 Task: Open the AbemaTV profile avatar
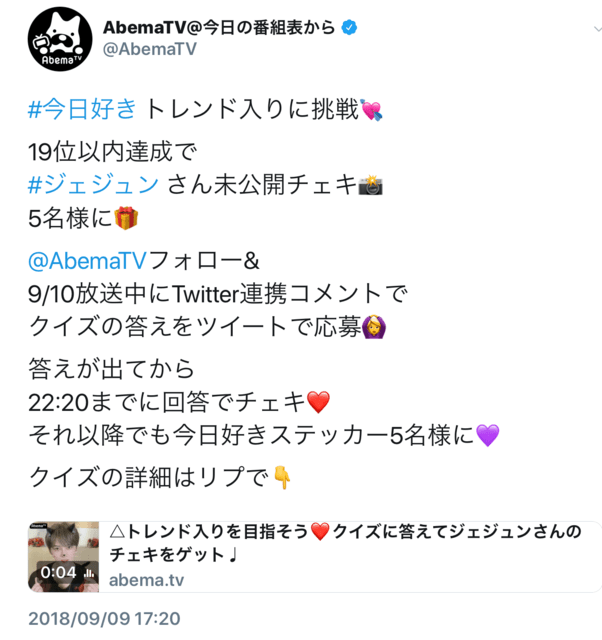pos(60,39)
